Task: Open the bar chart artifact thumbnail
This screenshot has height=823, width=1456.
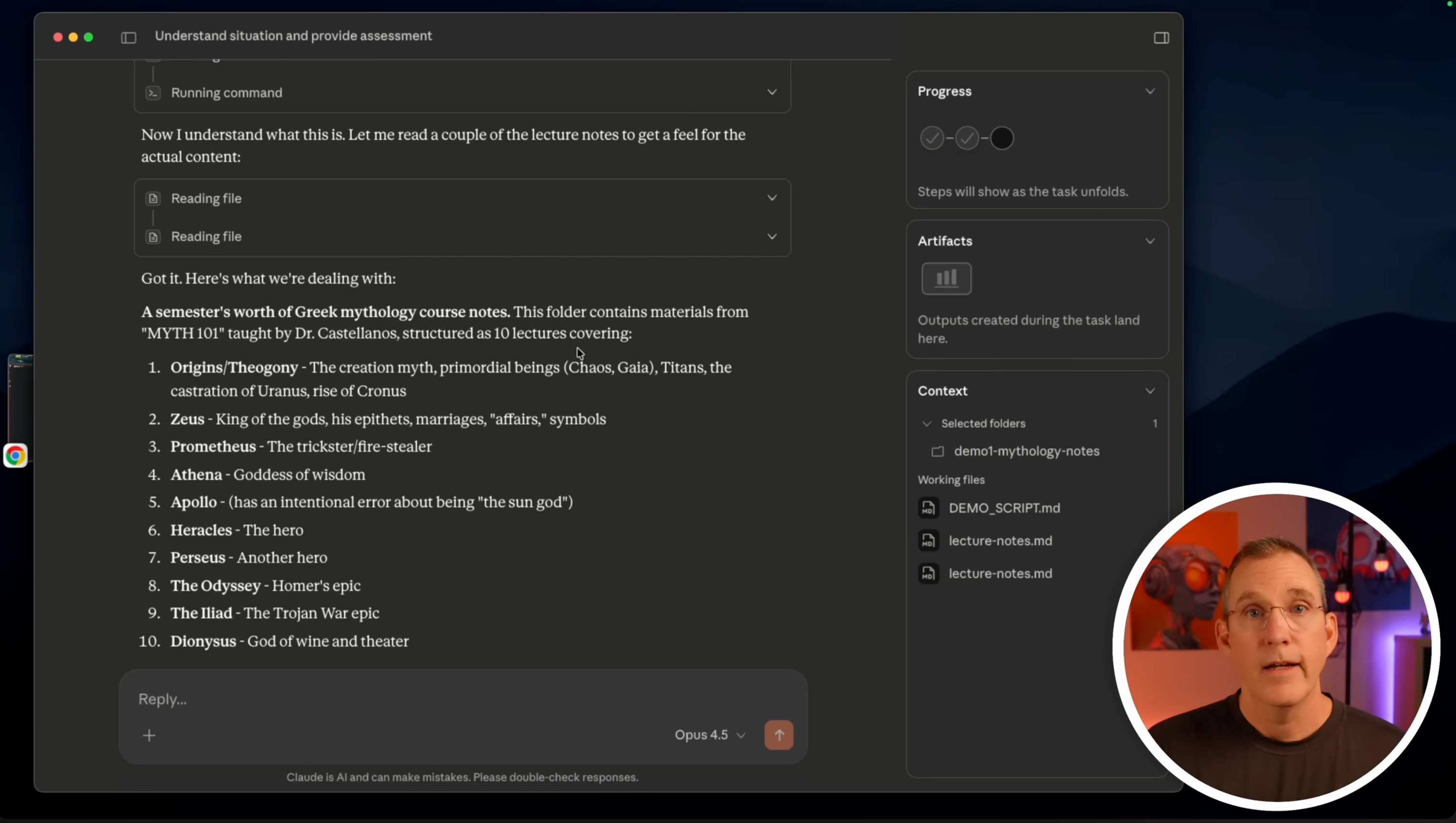Action: click(x=946, y=278)
